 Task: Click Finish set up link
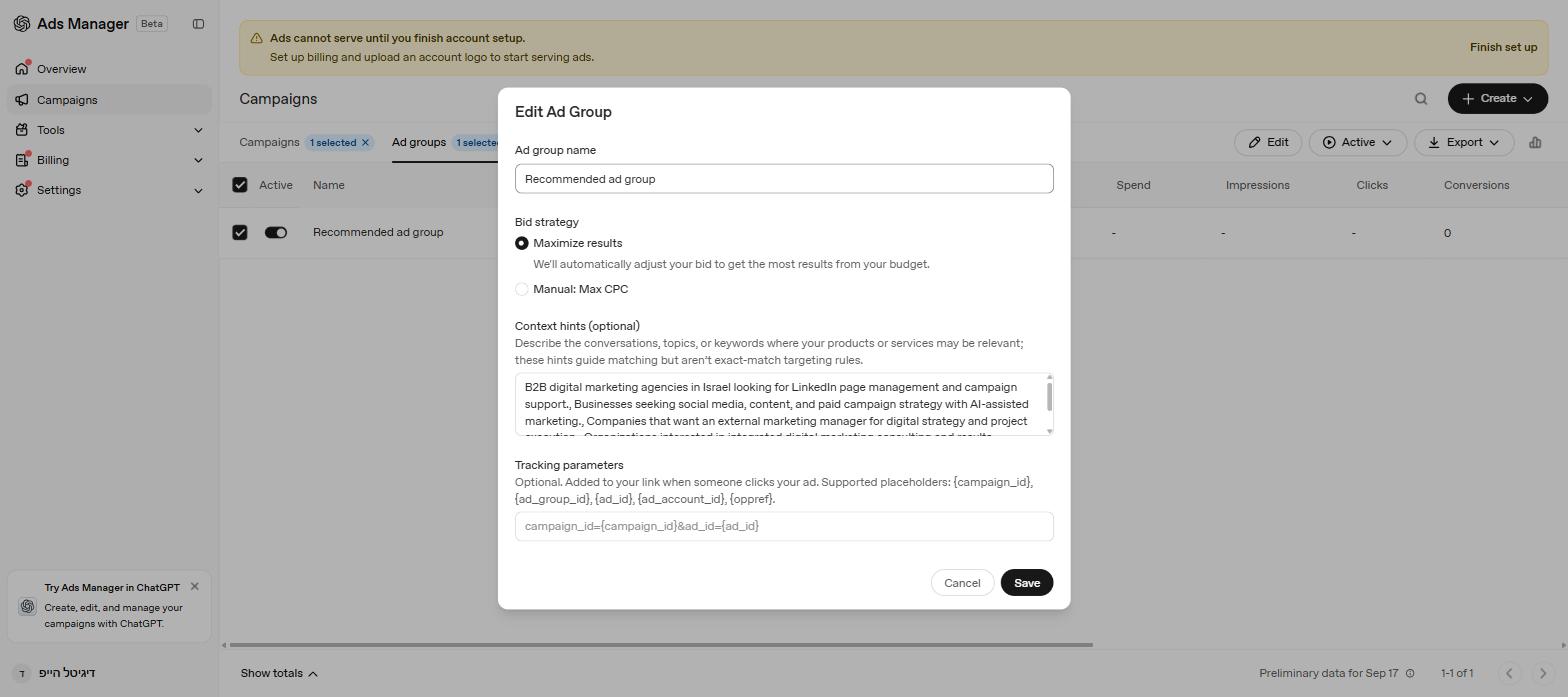tap(1503, 47)
